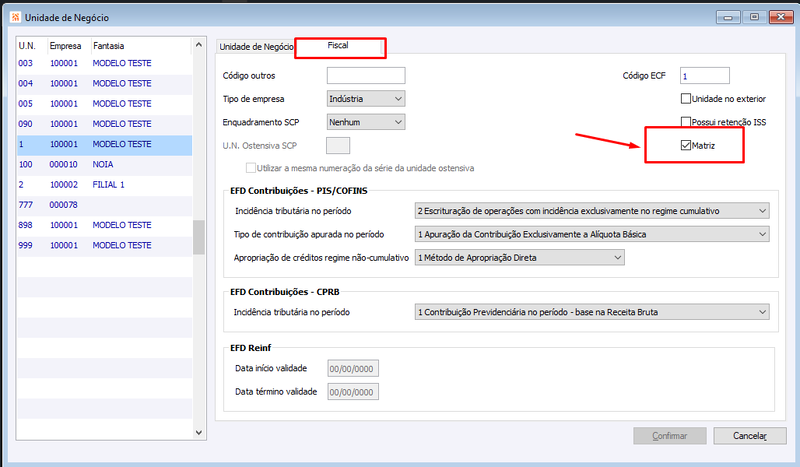Minimize the Unidade de Negócio window
800x467 pixels.
tap(728, 17)
